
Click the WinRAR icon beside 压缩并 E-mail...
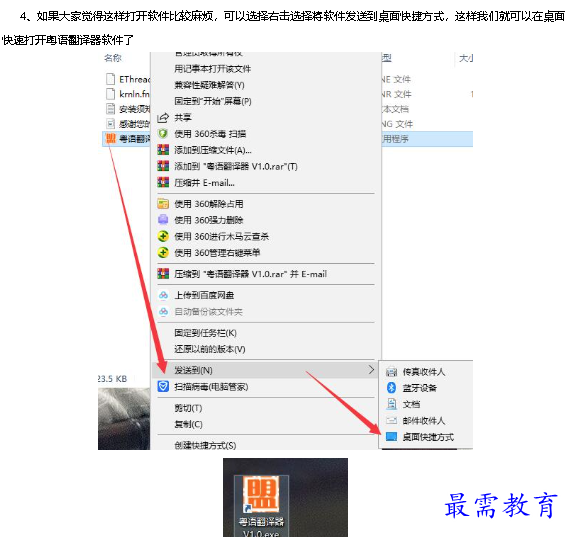coord(163,183)
